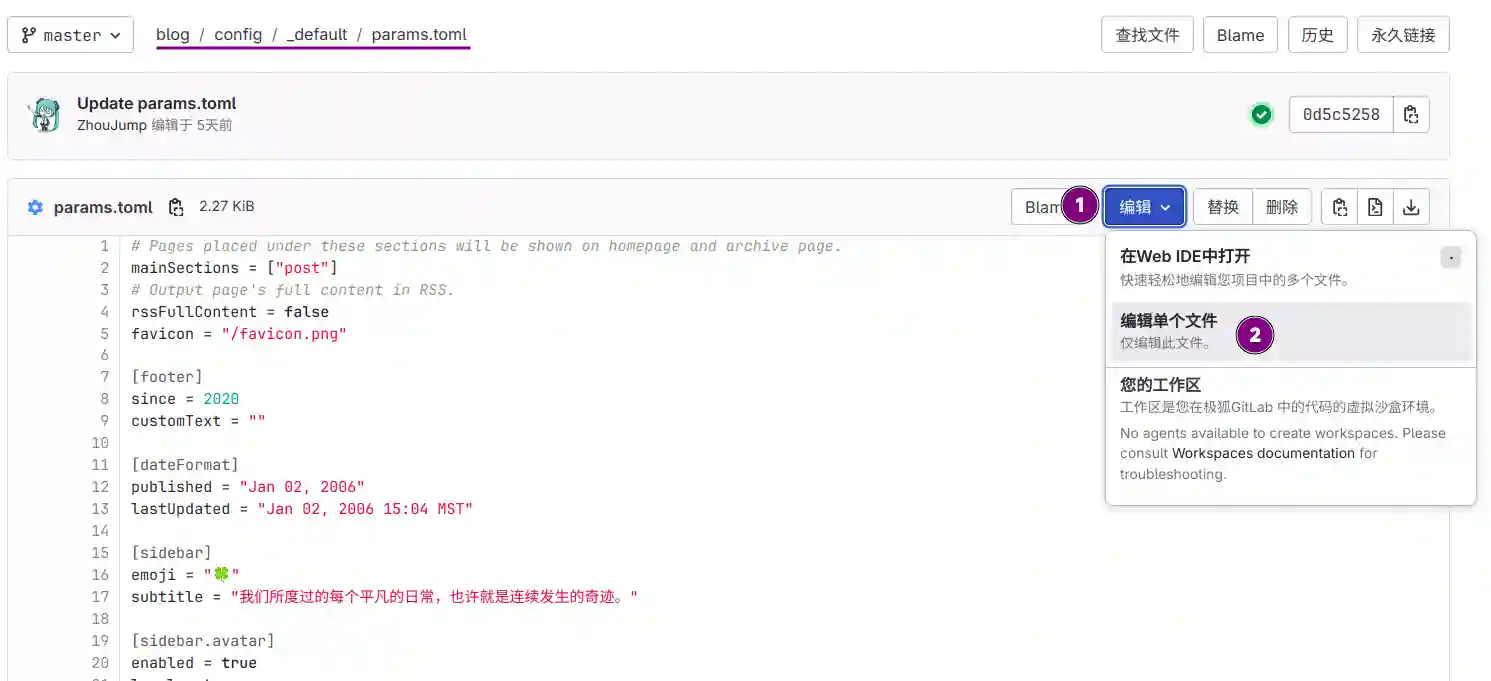Click the keyboard shortcut badge beside Web IDE
Viewport: 1491px width, 681px height.
click(1451, 258)
